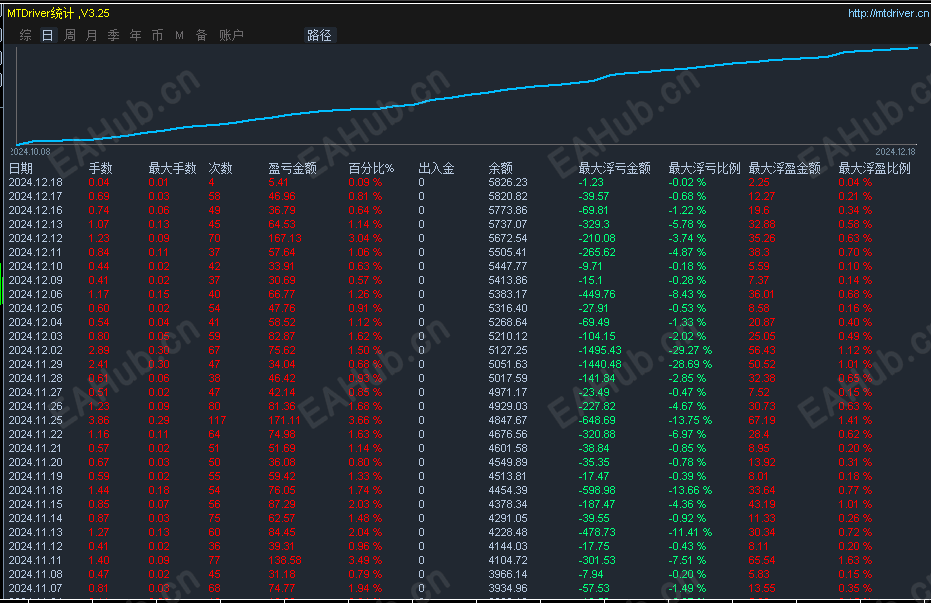Click balance 5051.63
Image resolution: width=931 pixels, height=603 pixels.
click(508, 364)
